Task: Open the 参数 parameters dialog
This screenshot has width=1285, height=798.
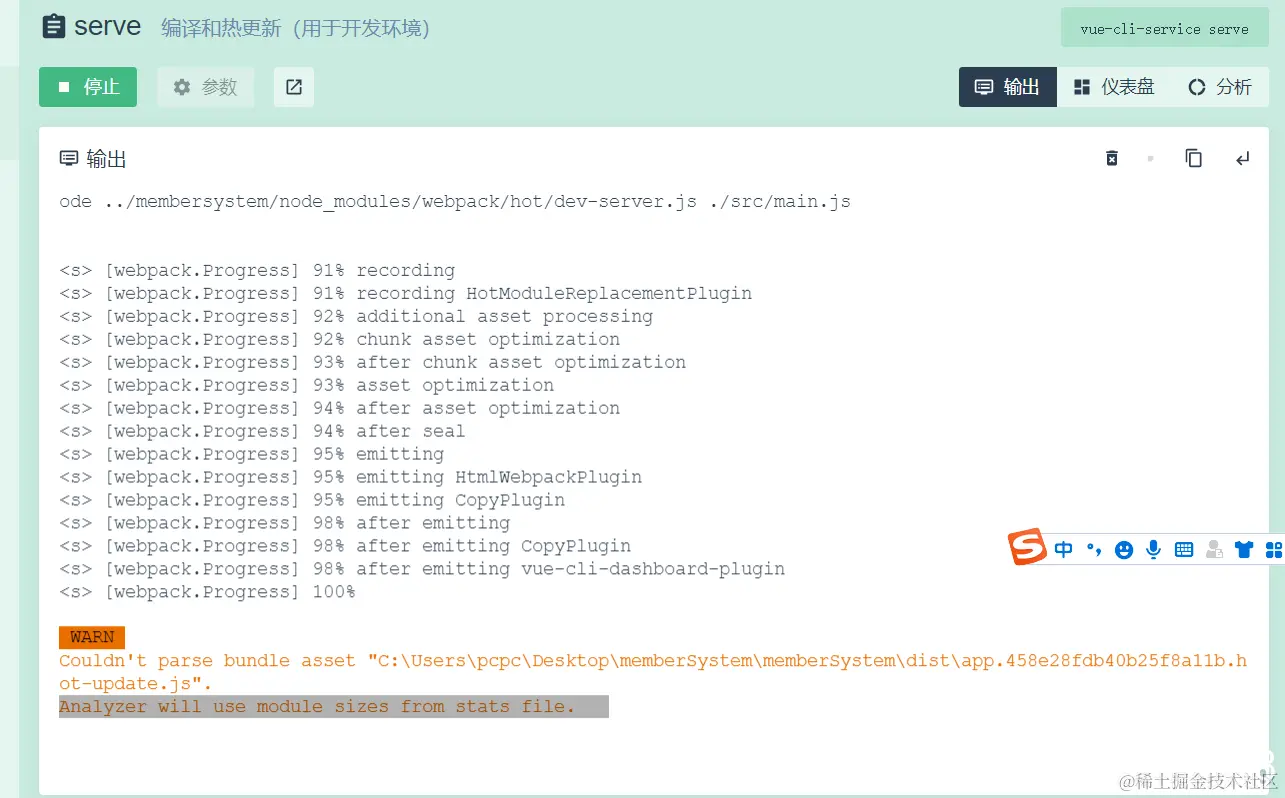Action: click(205, 87)
